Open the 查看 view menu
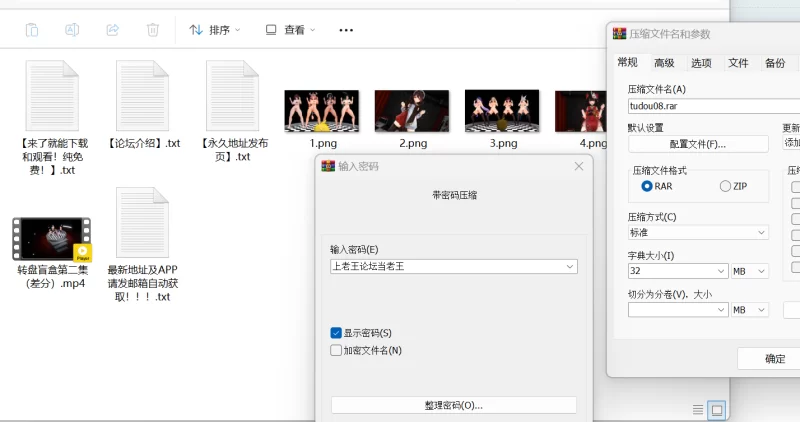The image size is (800, 422). pos(290,30)
